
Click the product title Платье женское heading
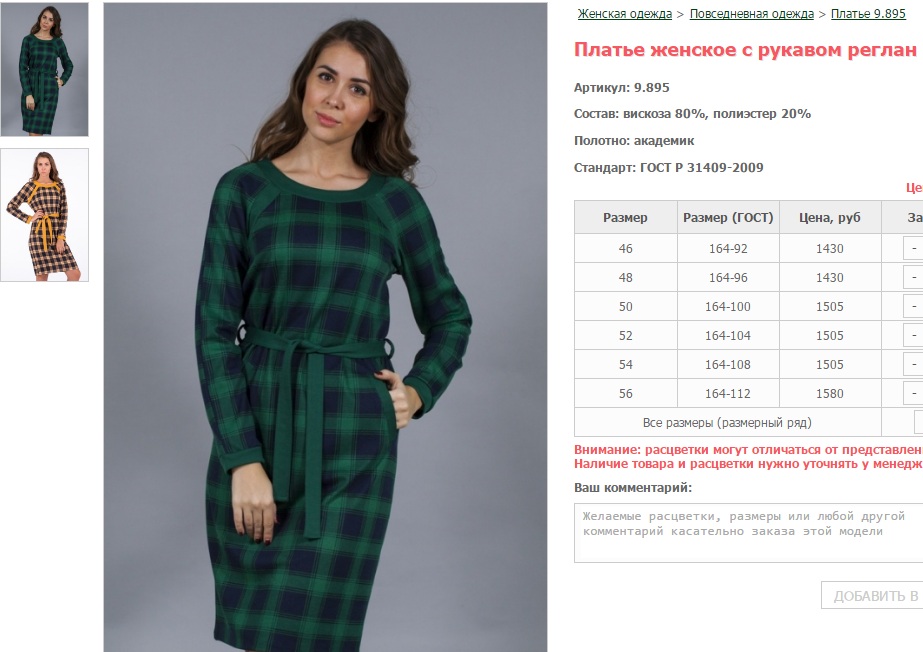(x=745, y=50)
